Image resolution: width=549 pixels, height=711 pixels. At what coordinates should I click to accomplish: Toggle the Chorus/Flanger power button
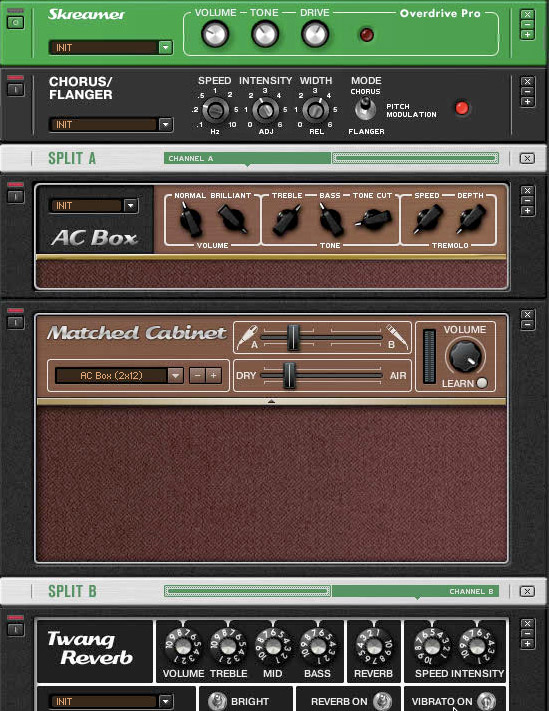click(15, 89)
